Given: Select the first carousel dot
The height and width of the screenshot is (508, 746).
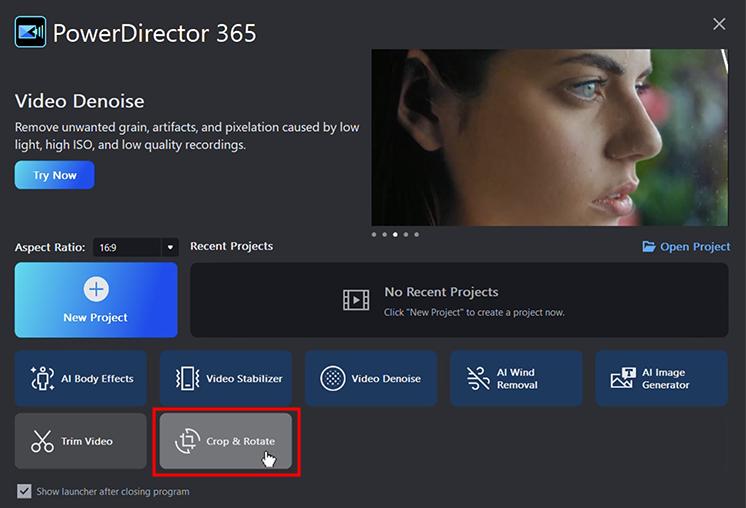Looking at the screenshot, I should tap(374, 234).
